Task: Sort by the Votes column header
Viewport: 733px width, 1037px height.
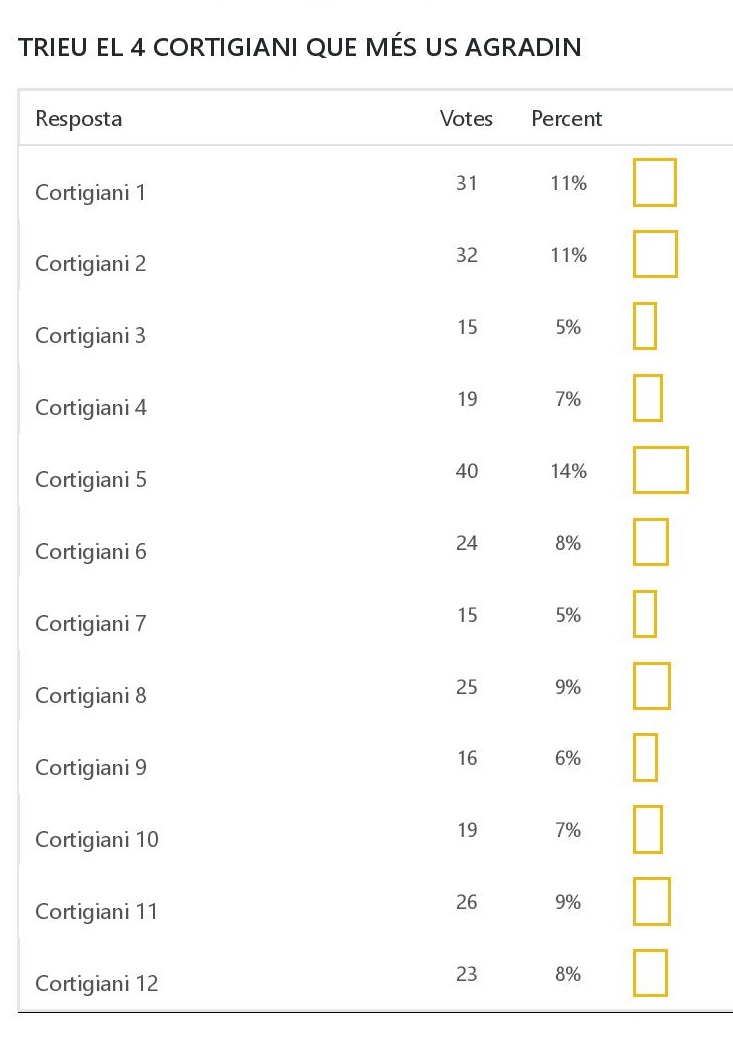Action: (x=466, y=119)
